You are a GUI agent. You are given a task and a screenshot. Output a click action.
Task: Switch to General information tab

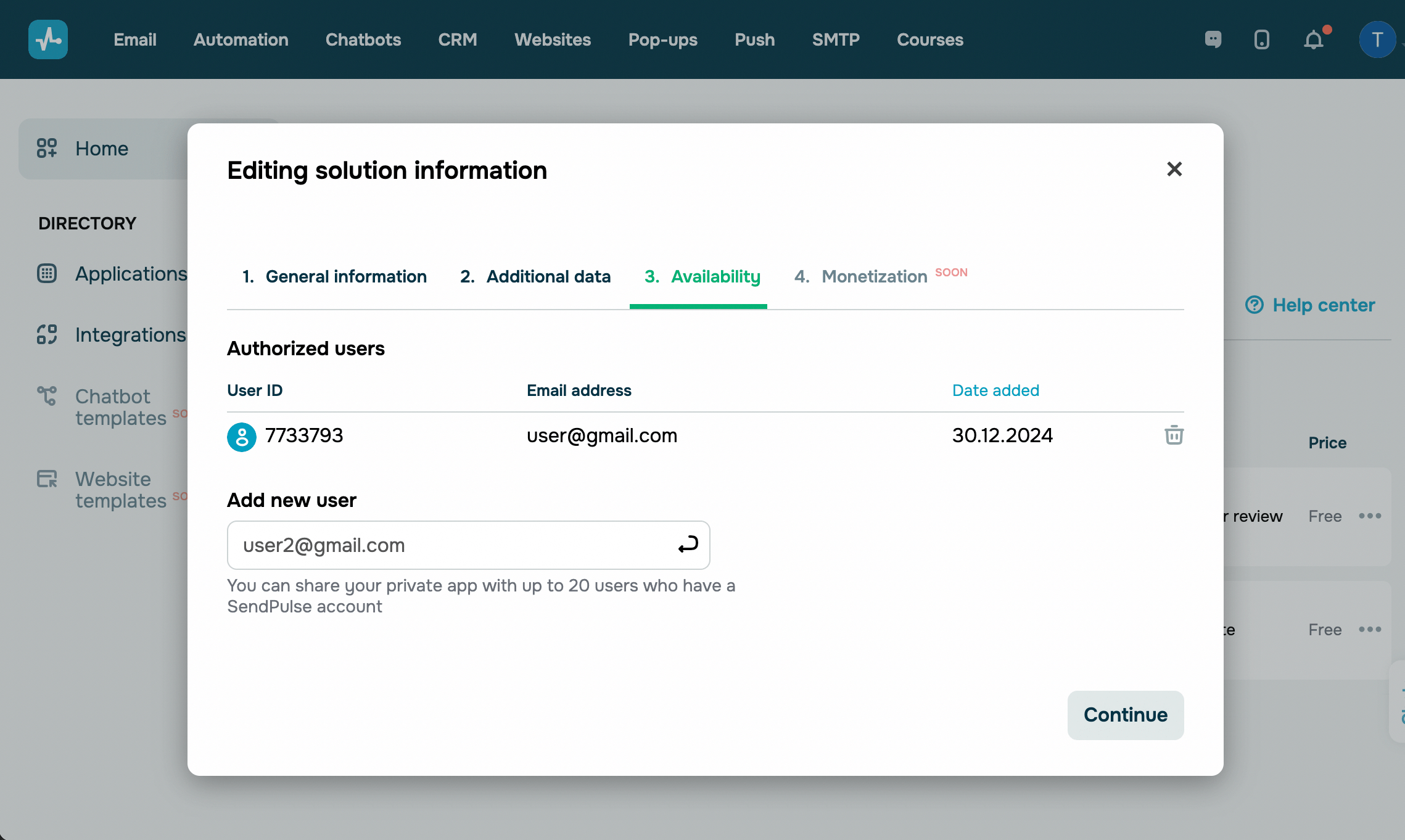pos(334,276)
